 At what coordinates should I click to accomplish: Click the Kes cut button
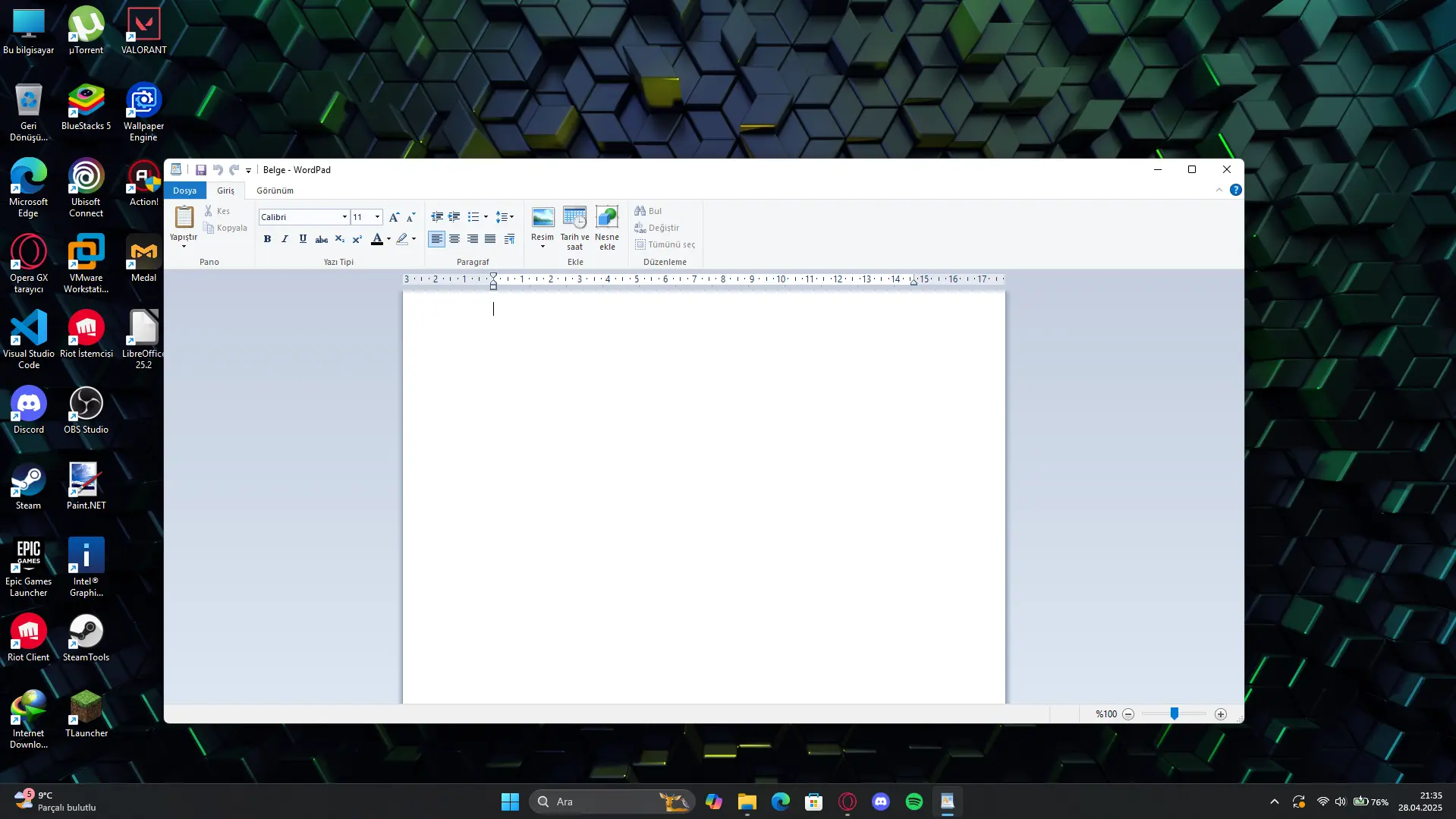pyautogui.click(x=217, y=211)
